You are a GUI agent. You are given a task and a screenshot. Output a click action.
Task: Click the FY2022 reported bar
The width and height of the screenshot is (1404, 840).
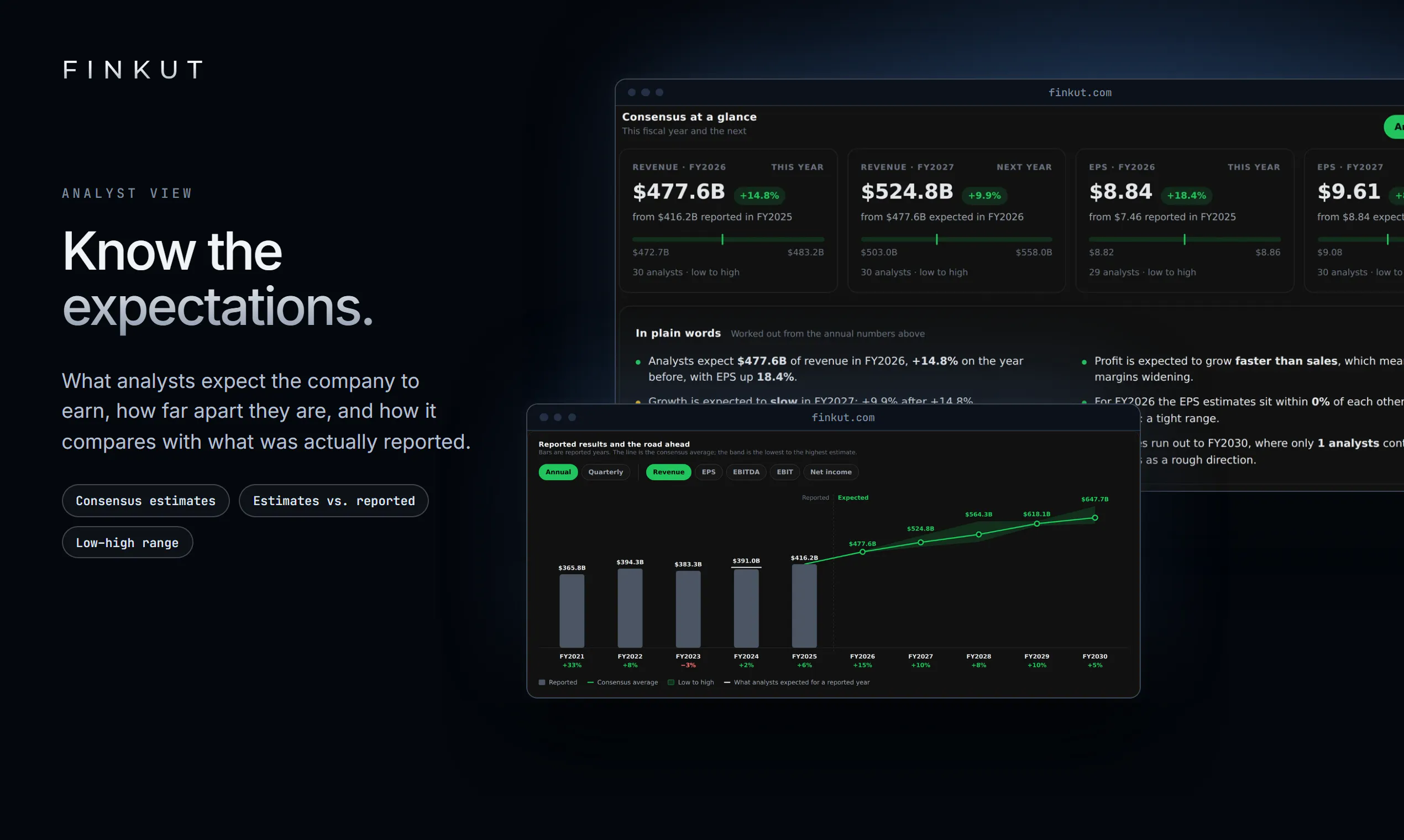pyautogui.click(x=630, y=608)
